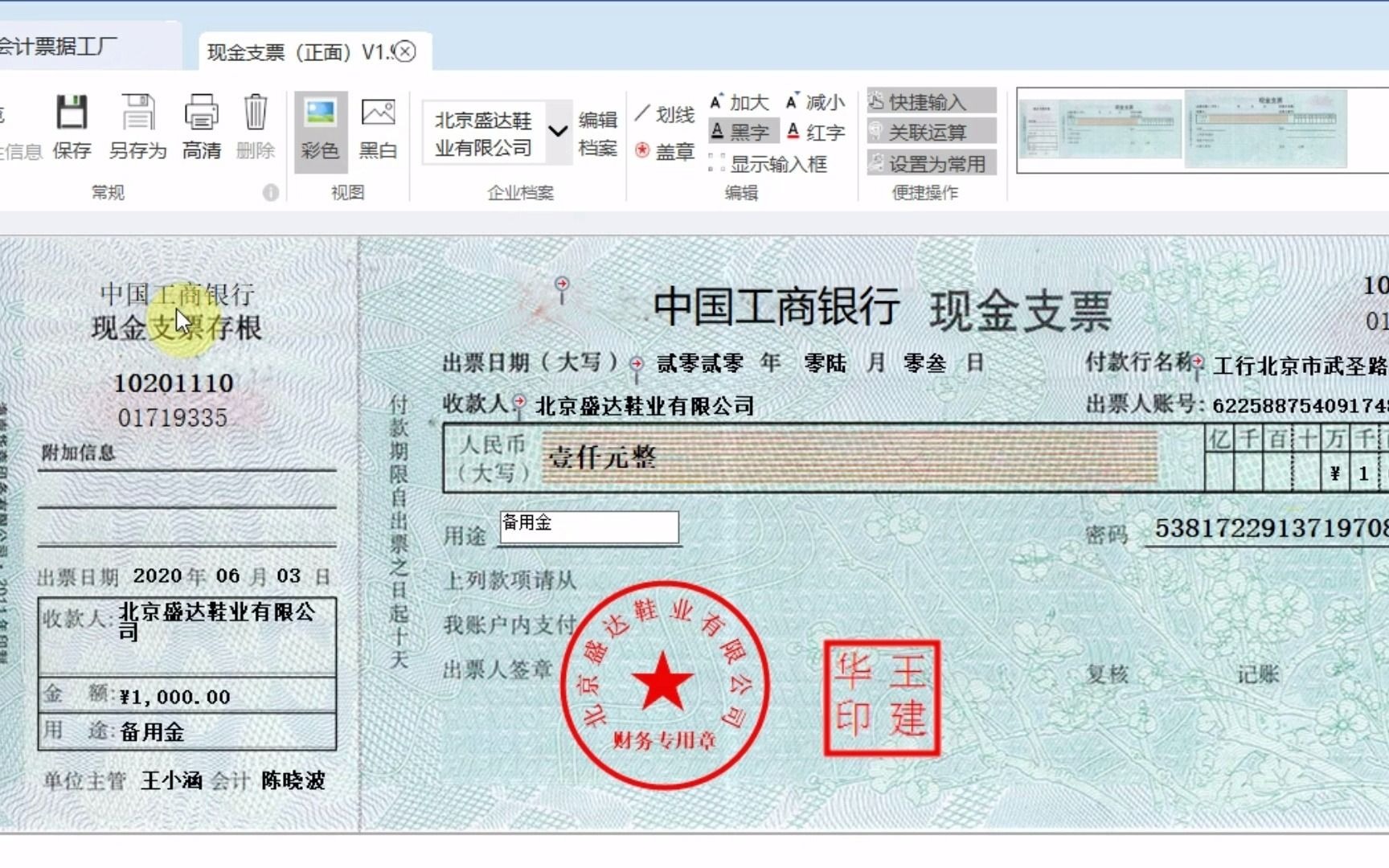Click the HD print (高清) icon

click(201, 113)
